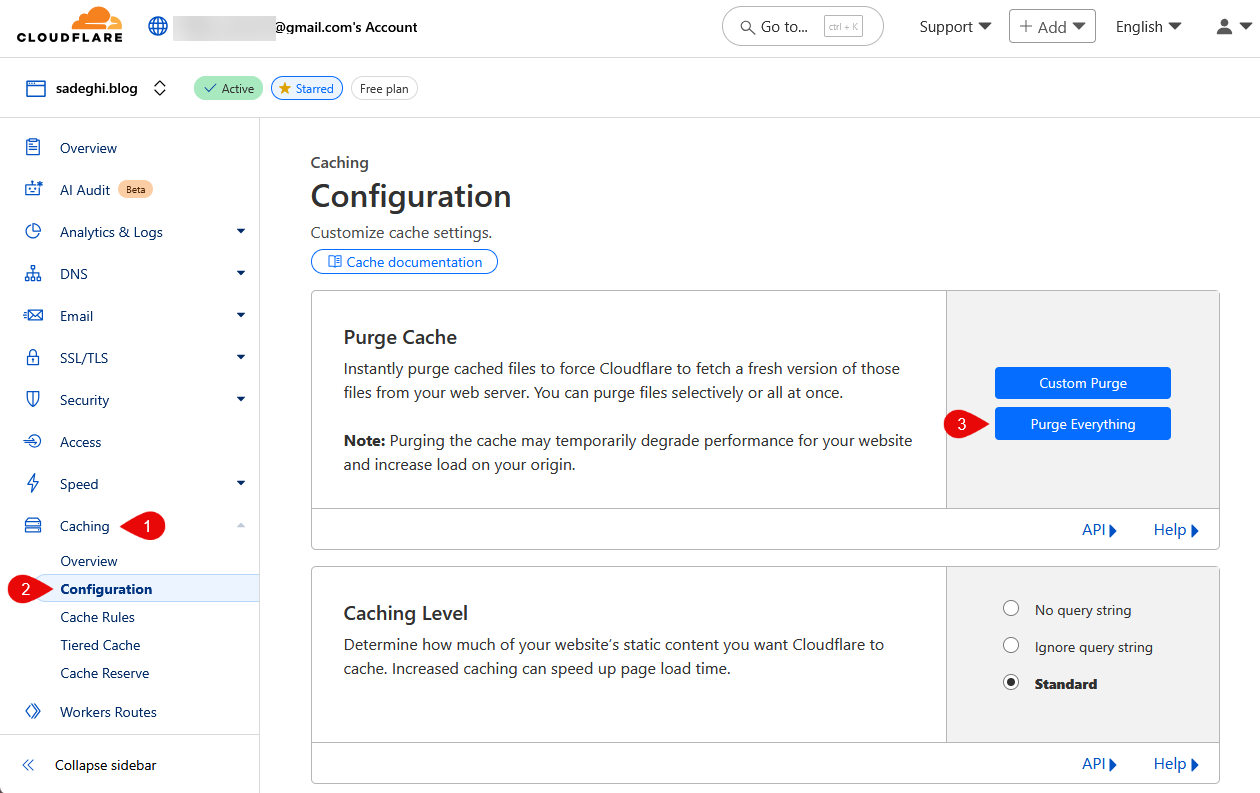Click the gmail.com's Account name
The width and height of the screenshot is (1260, 793).
pos(346,27)
